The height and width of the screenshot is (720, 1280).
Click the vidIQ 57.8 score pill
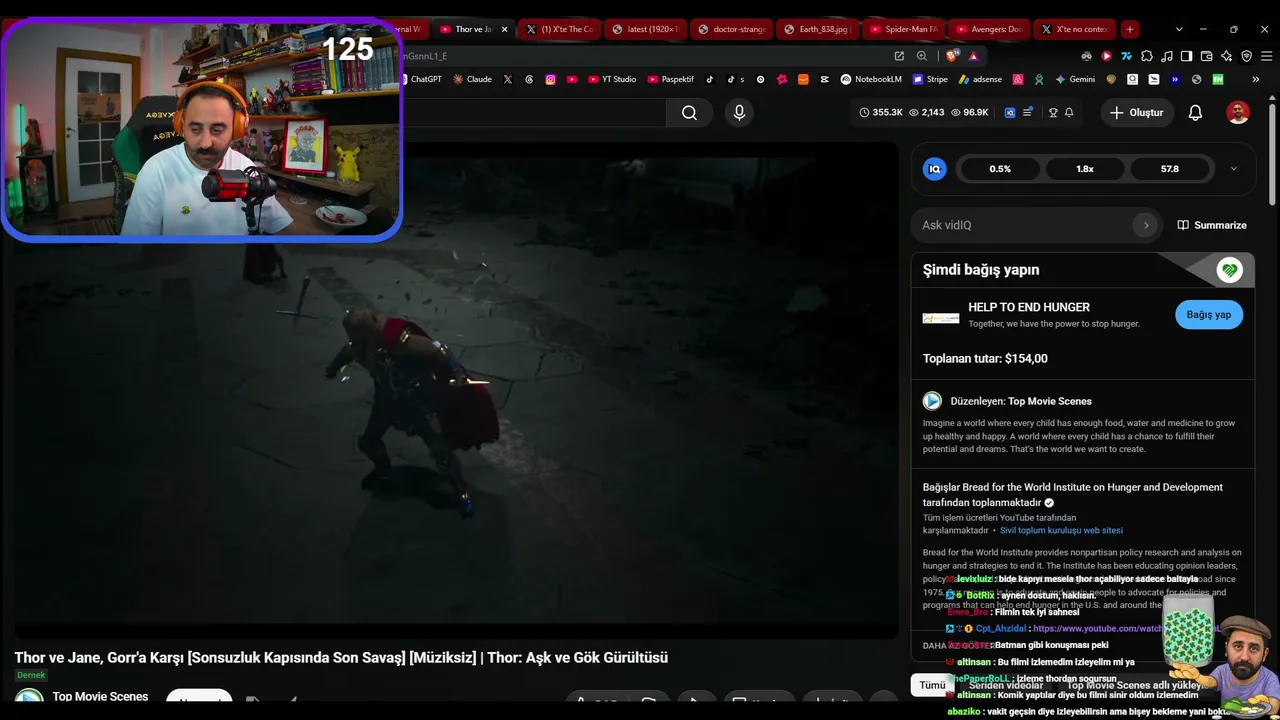tap(1170, 169)
